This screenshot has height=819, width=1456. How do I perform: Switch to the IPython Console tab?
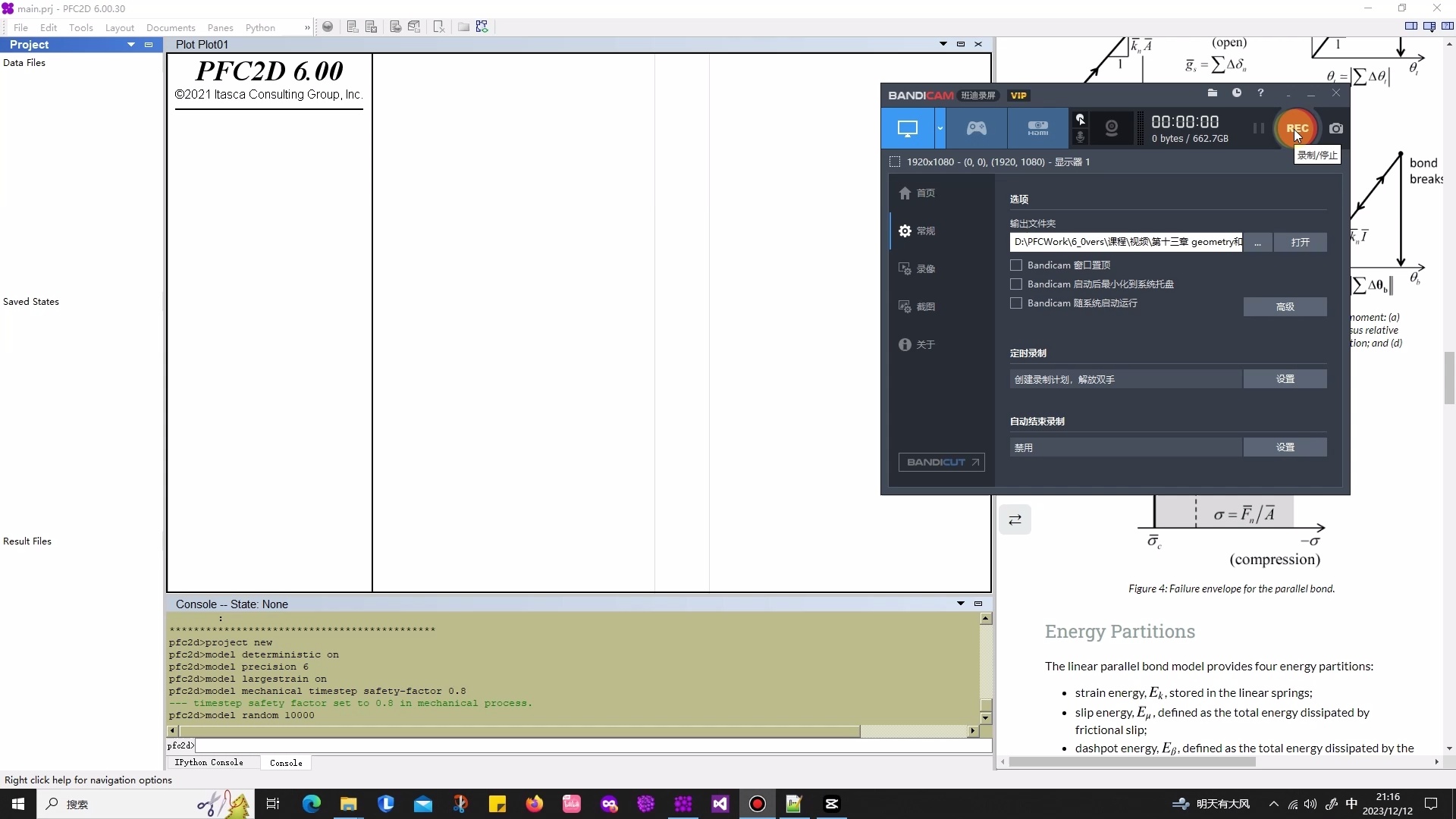click(x=209, y=763)
